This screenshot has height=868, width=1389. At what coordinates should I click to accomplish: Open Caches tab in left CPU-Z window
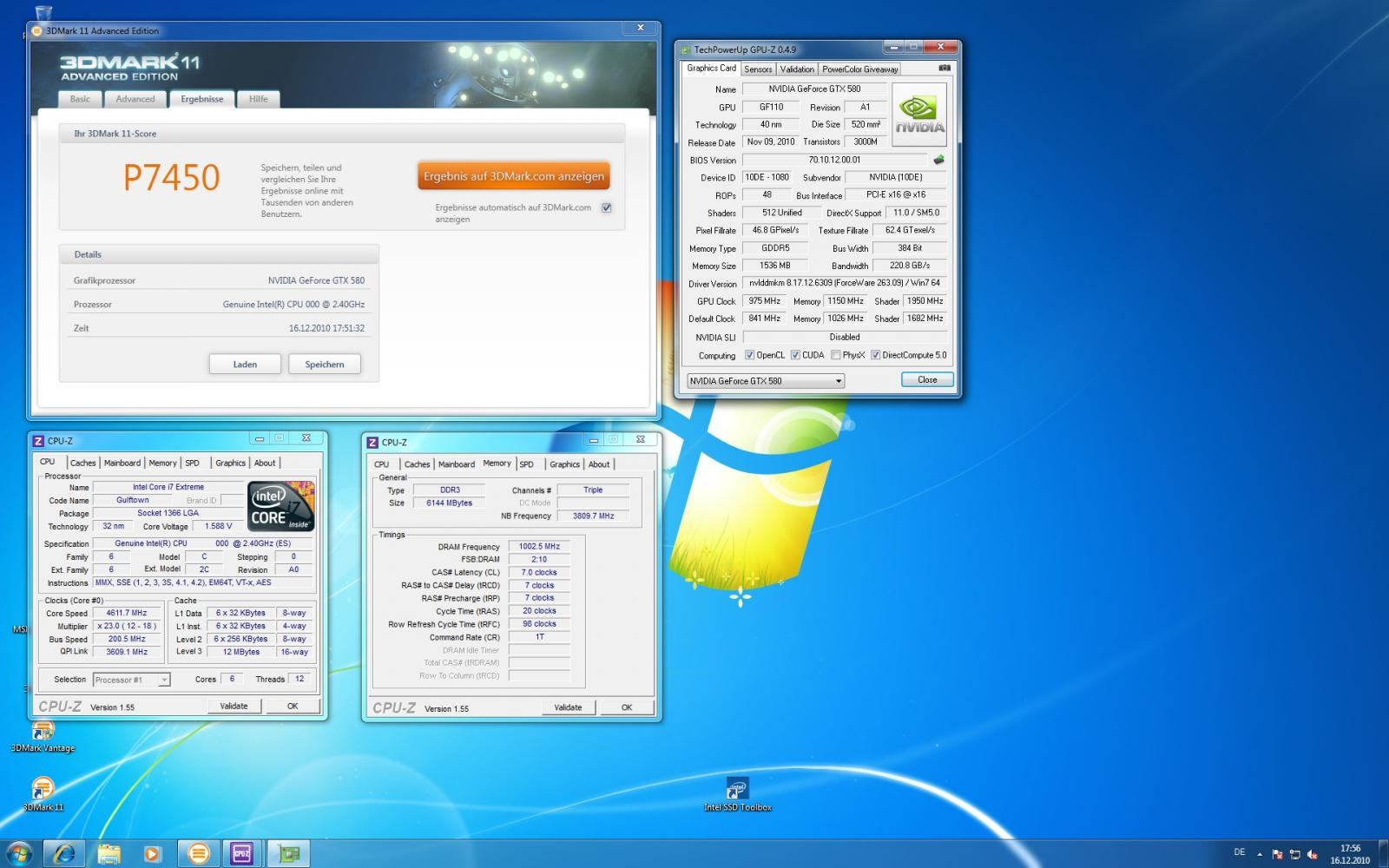83,463
